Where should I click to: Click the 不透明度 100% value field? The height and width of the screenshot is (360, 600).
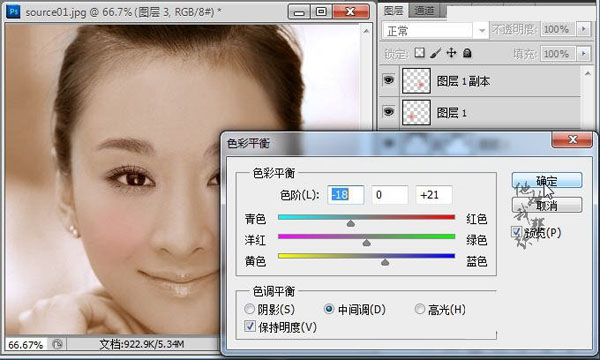point(558,29)
